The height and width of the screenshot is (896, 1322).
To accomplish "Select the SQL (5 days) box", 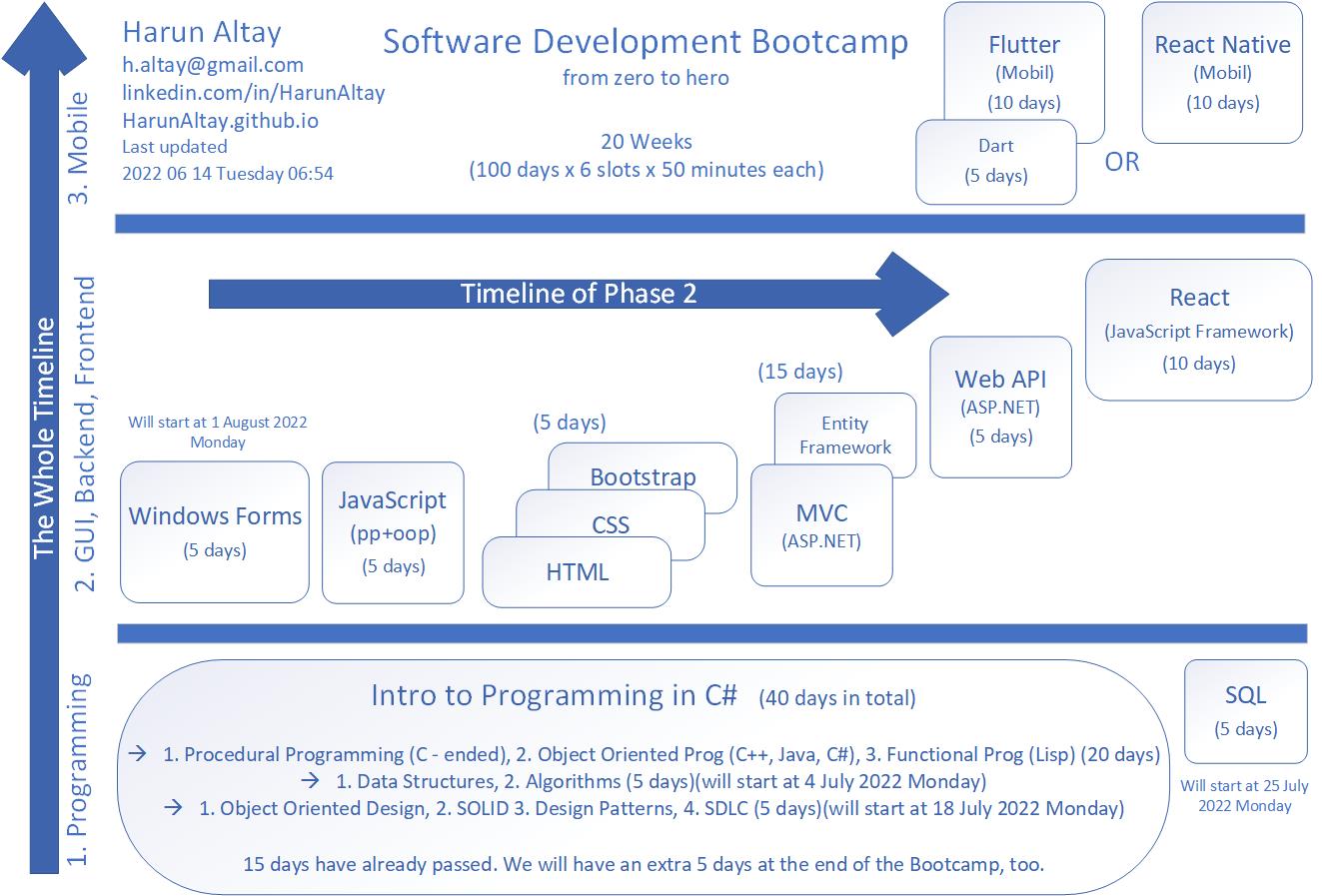I will point(1245,710).
